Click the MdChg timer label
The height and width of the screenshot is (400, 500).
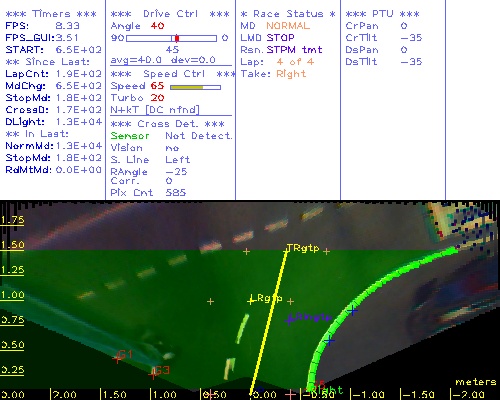25,86
